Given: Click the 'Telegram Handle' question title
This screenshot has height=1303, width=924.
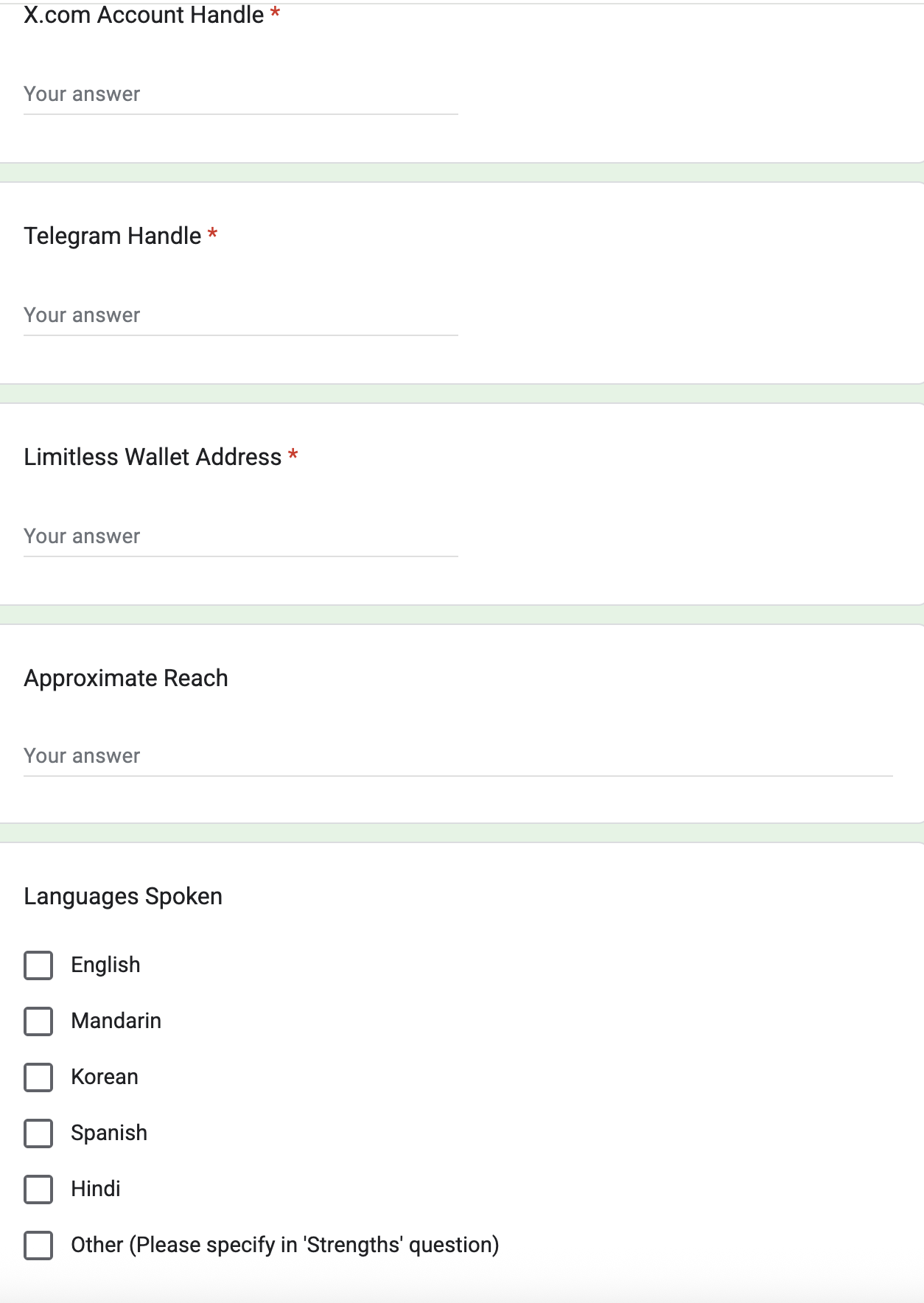Looking at the screenshot, I should [x=113, y=236].
